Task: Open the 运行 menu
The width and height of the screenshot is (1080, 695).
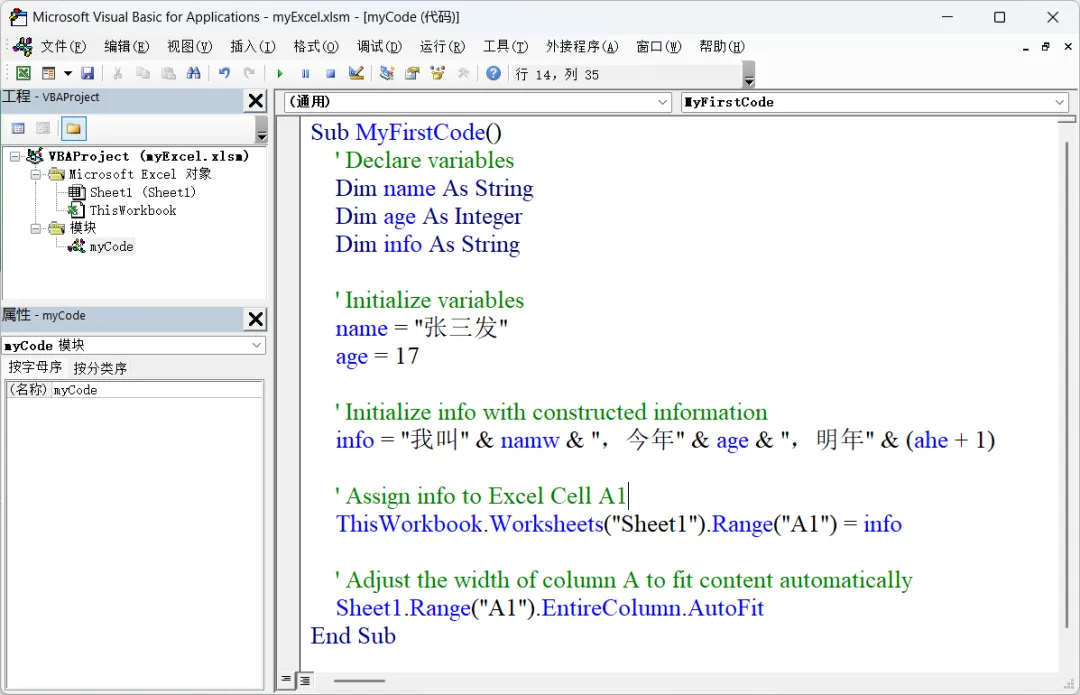Action: [x=442, y=47]
